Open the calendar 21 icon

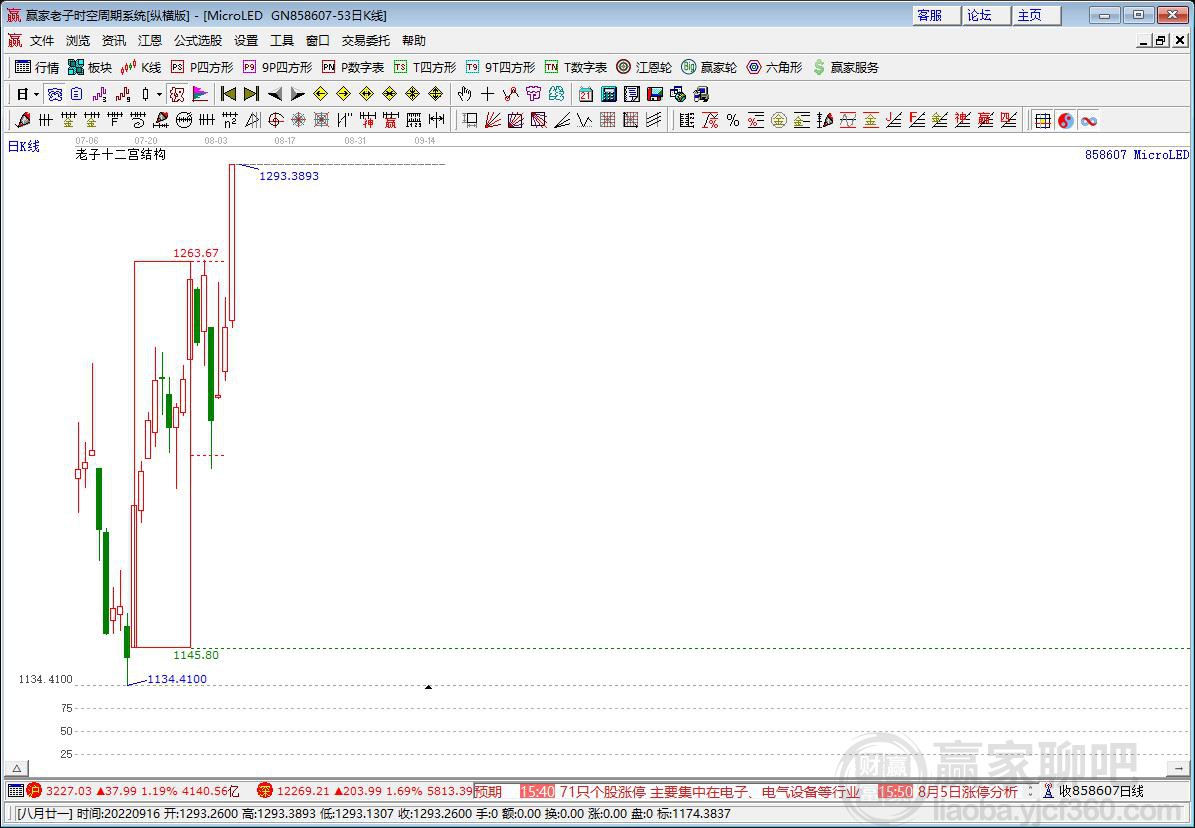click(585, 95)
